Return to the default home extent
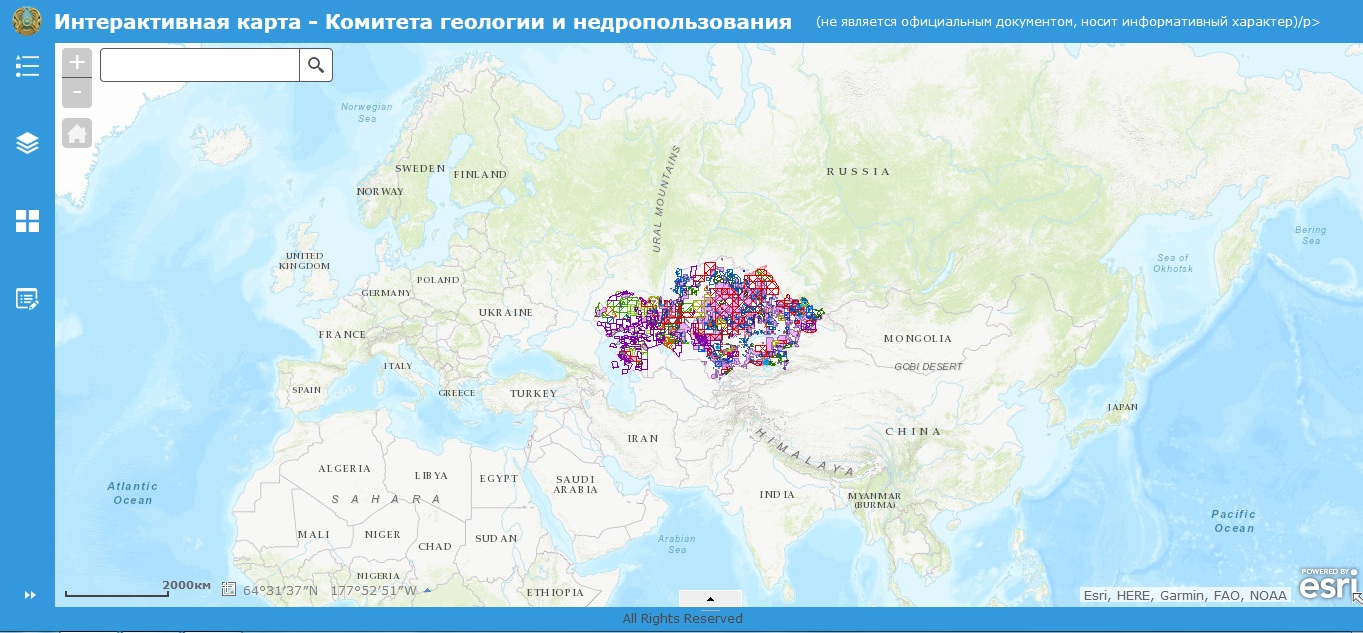 (77, 133)
